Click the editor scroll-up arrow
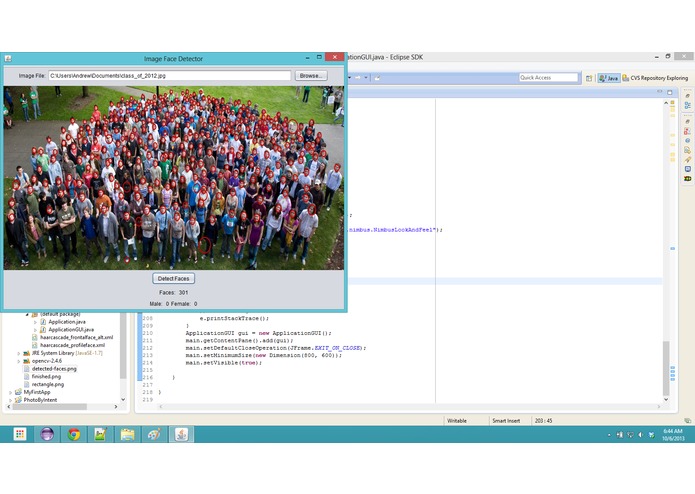This screenshot has height=494, width=695. [x=666, y=103]
